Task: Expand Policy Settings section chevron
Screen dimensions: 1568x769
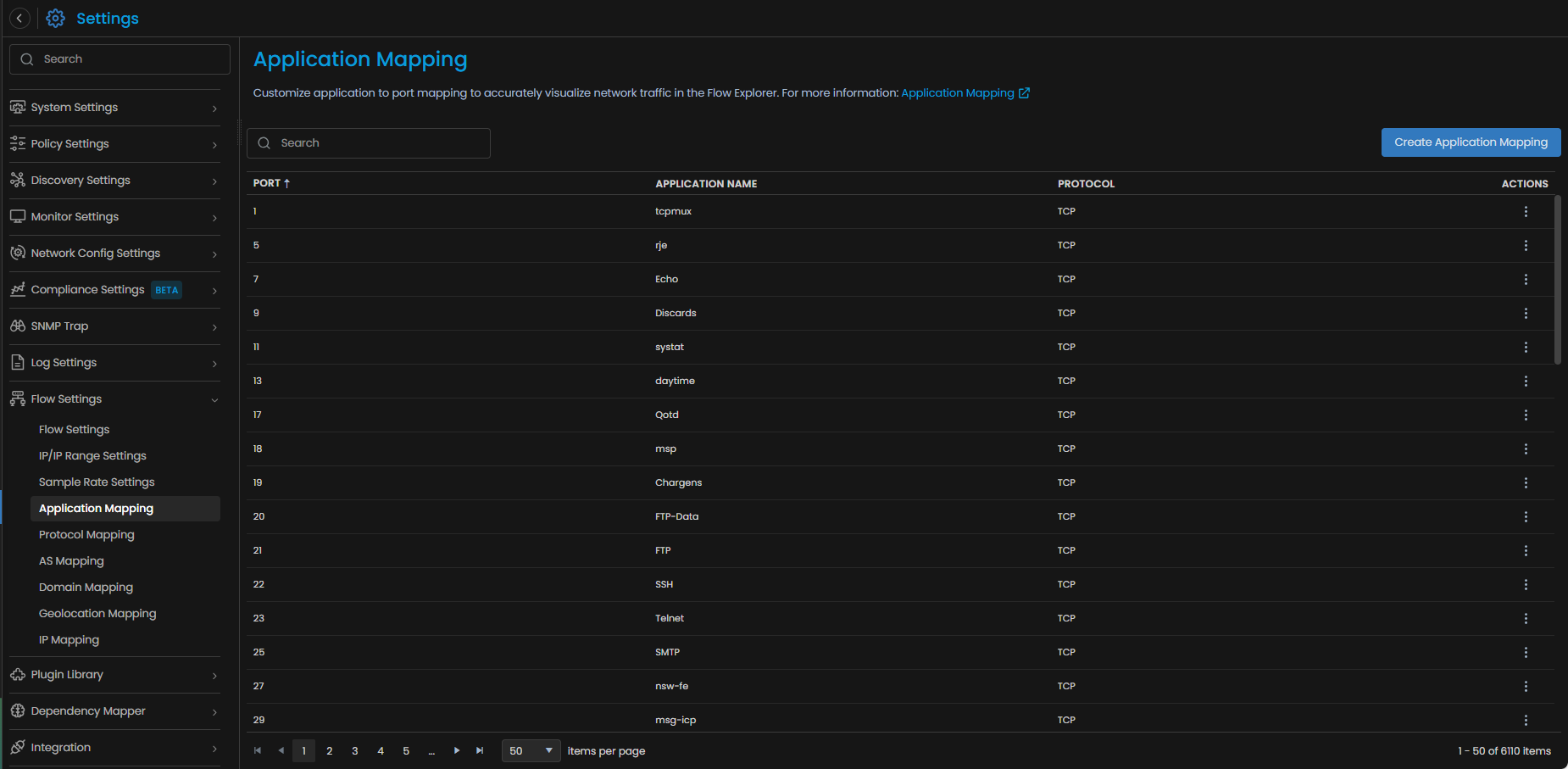Action: tap(214, 144)
